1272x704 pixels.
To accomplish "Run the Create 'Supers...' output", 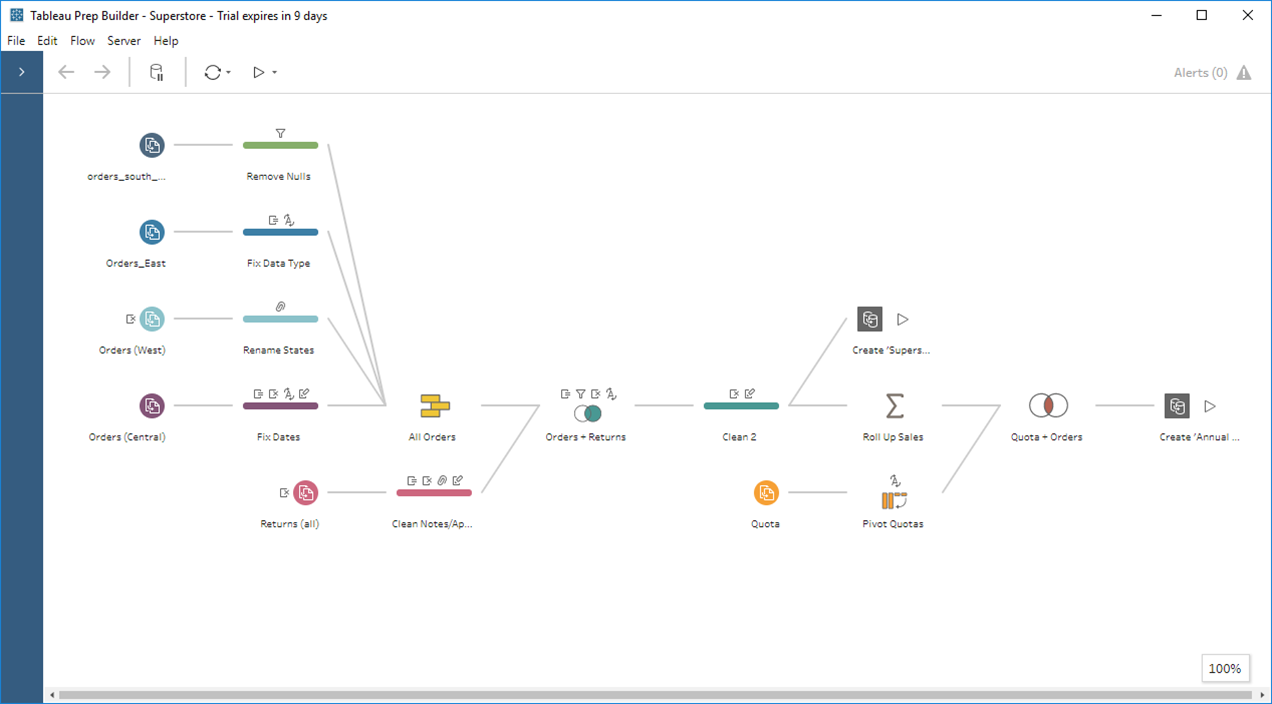I will pos(903,319).
